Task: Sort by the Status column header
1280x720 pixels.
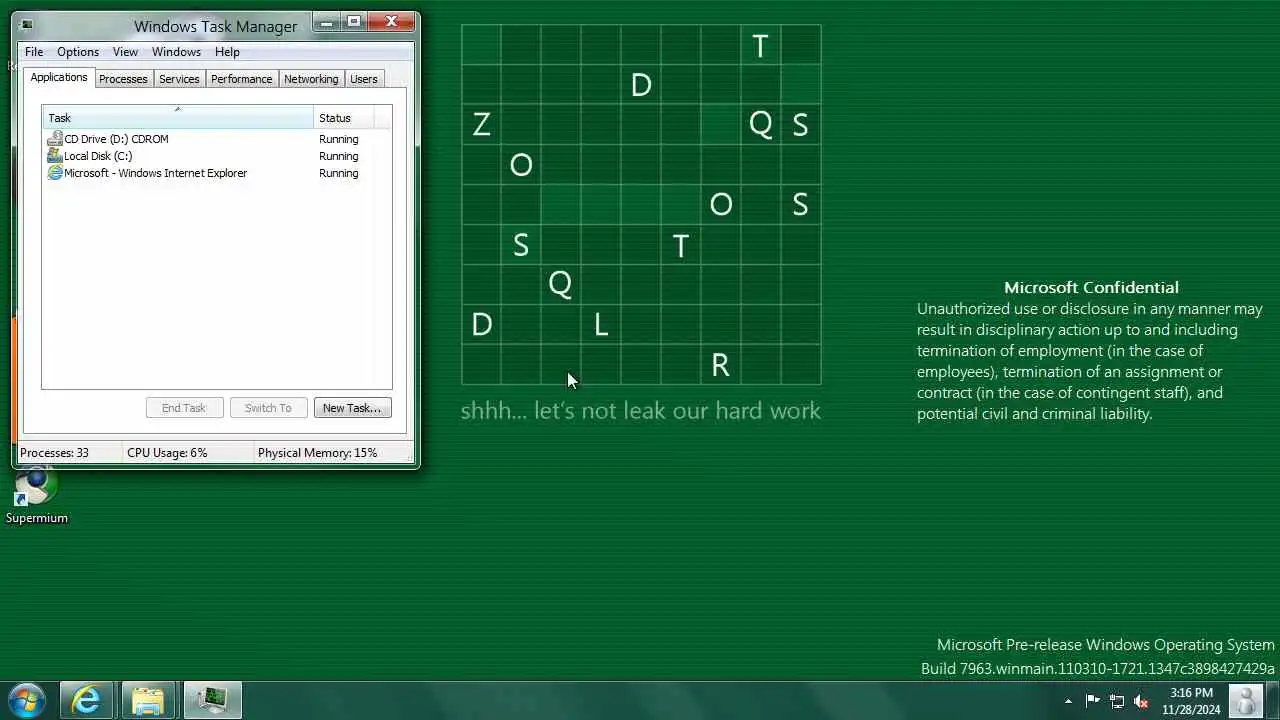Action: [x=344, y=118]
